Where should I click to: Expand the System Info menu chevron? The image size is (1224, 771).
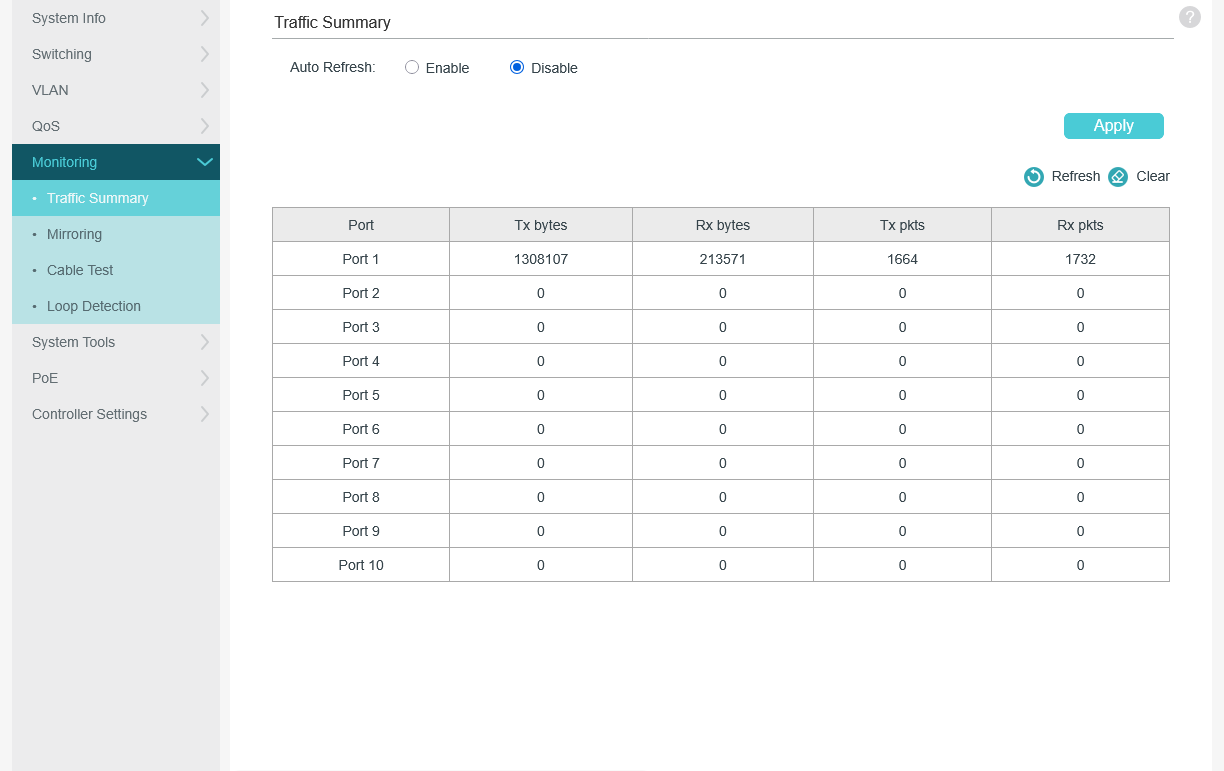tap(204, 18)
